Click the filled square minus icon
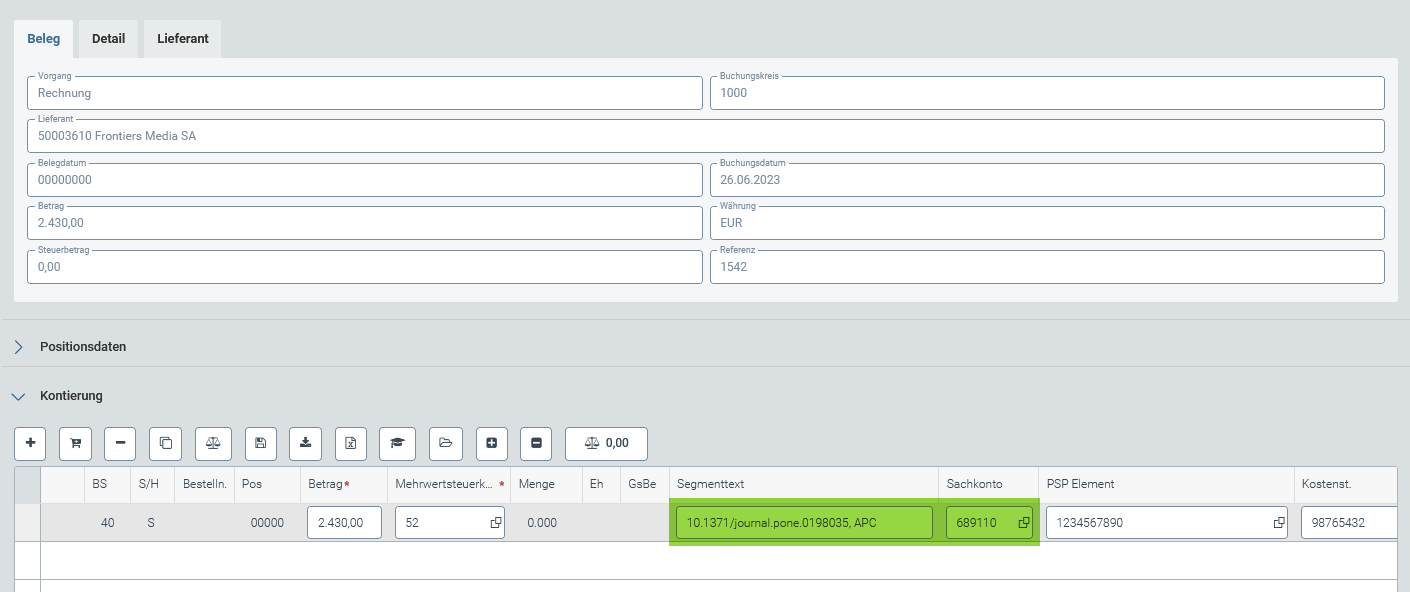This screenshot has height=592, width=1410. pyautogui.click(x=536, y=443)
